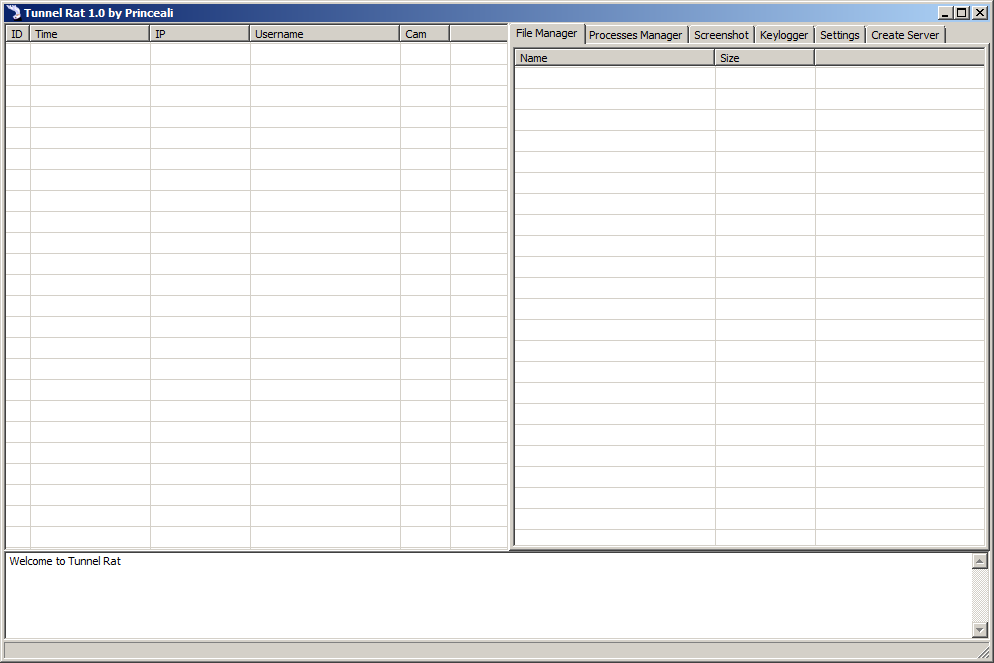Sort connections by Username column
This screenshot has height=663, width=994.
[325, 34]
